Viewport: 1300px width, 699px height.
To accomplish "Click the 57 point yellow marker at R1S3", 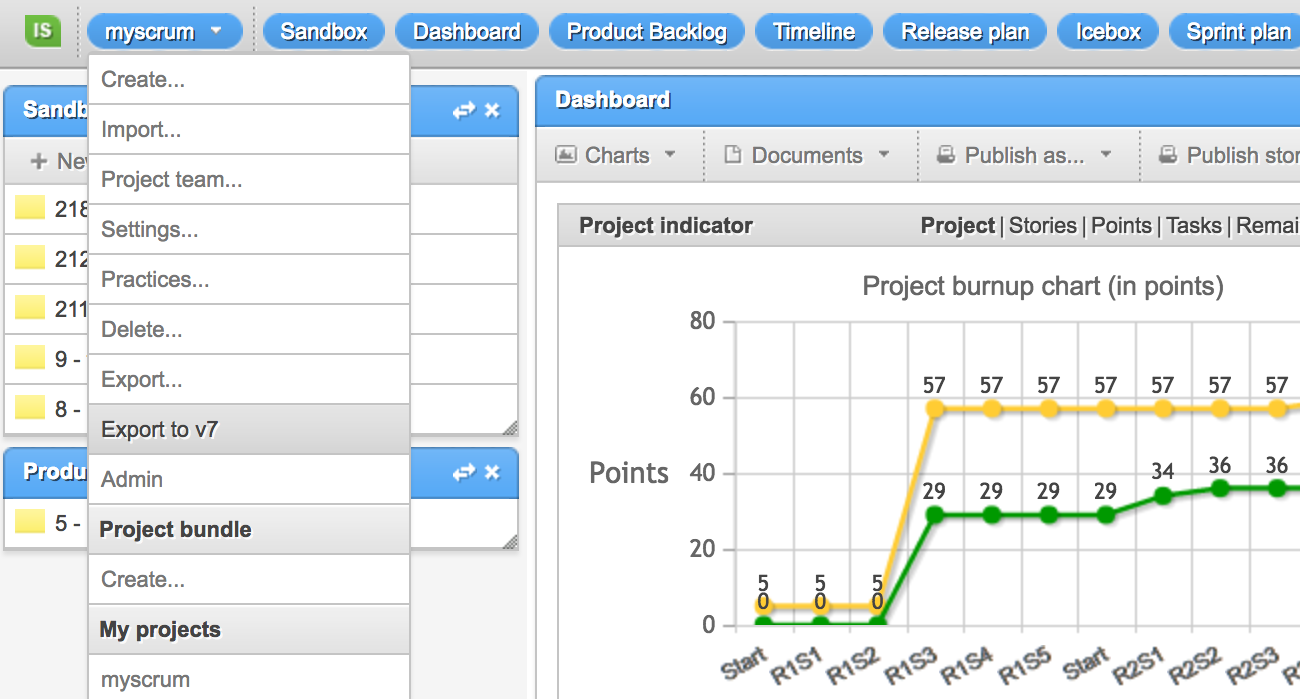I will (934, 409).
